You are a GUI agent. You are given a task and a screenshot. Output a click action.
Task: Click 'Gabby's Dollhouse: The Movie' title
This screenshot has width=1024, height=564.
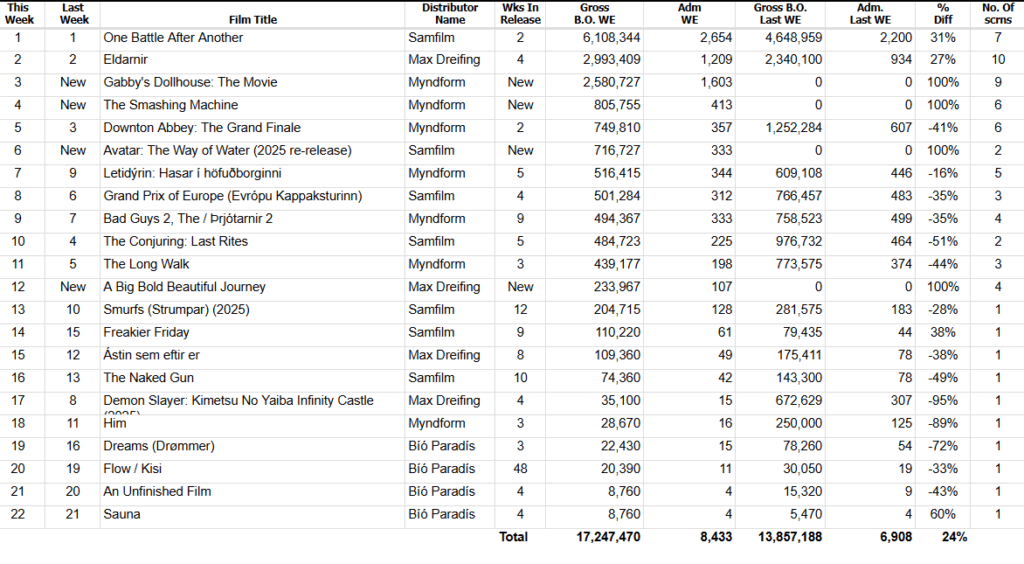click(190, 82)
